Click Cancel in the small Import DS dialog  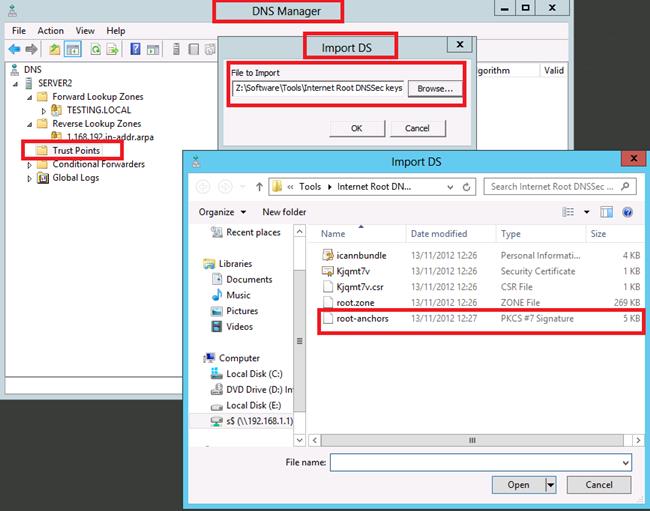417,128
